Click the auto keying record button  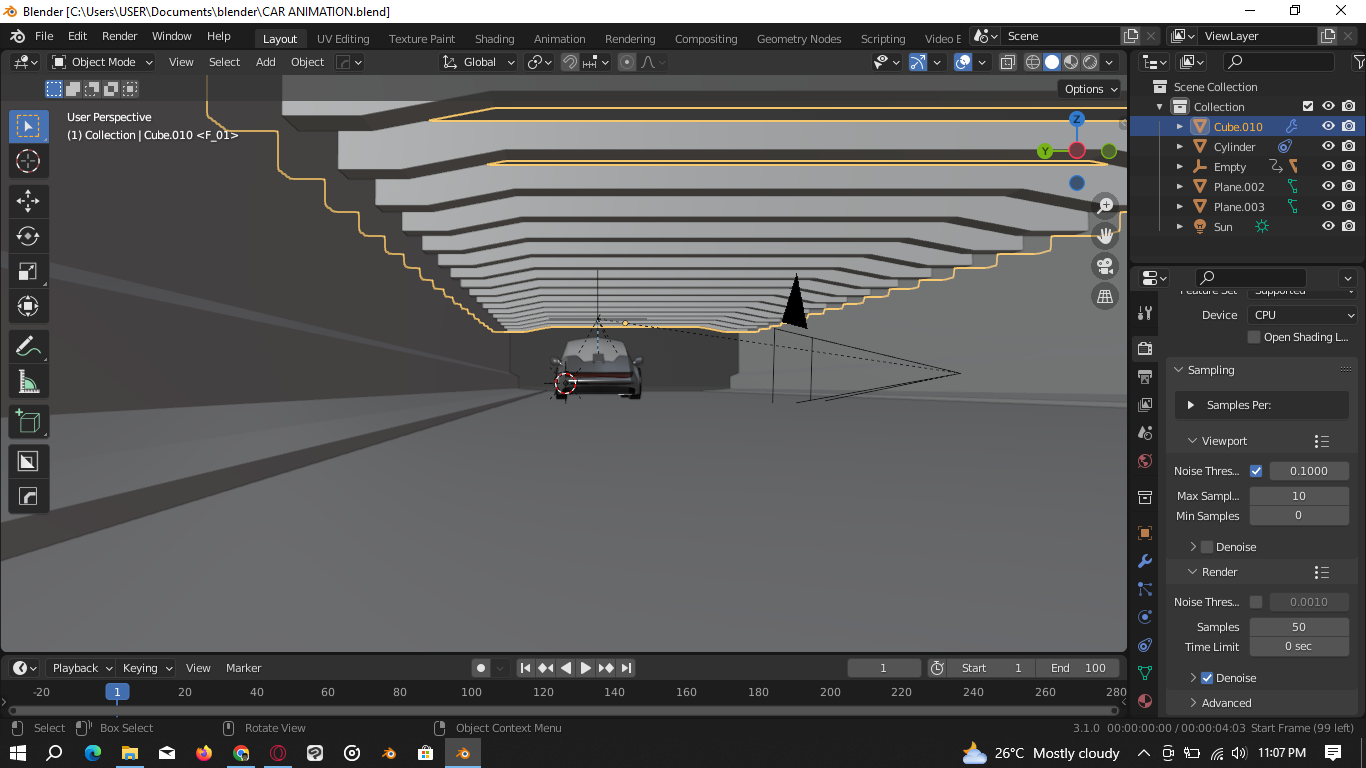coord(481,668)
